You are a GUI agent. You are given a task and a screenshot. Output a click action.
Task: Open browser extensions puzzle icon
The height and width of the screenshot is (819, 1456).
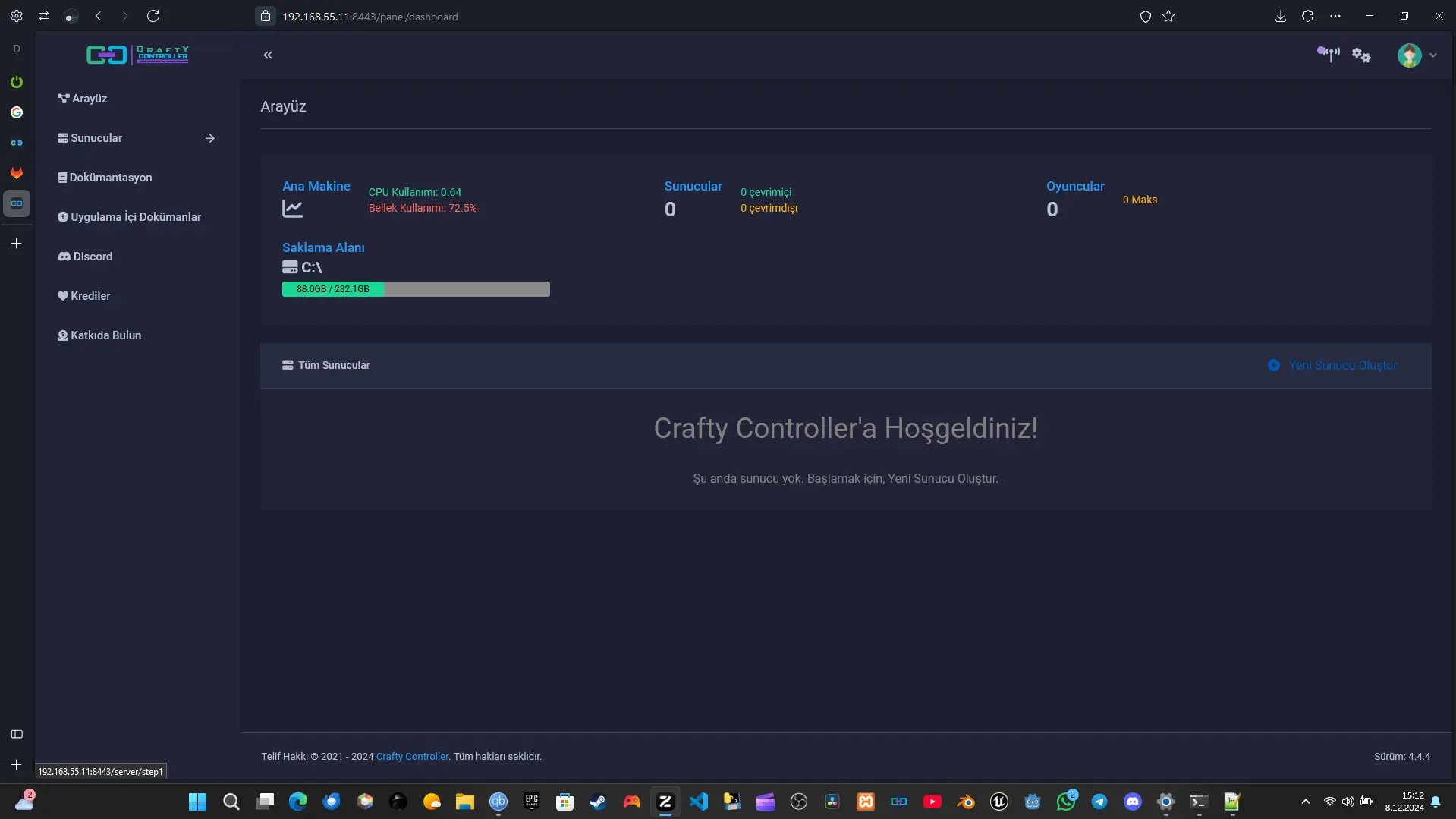point(1307,16)
